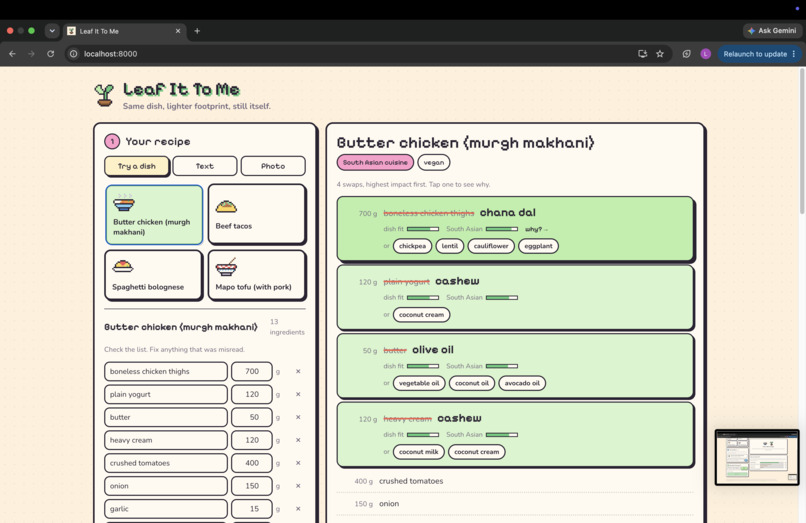Click the browser forward arrow
Viewport: 806px width, 523px height.
pos(31,53)
